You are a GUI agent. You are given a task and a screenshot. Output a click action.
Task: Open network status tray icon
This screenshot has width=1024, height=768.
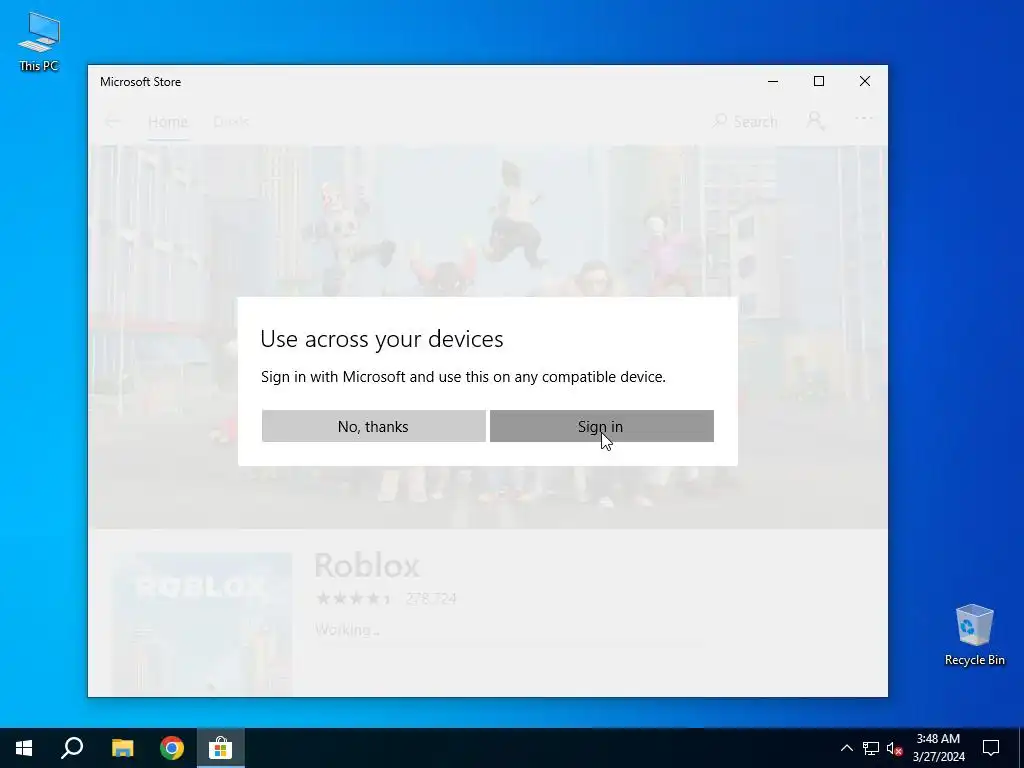click(x=871, y=748)
